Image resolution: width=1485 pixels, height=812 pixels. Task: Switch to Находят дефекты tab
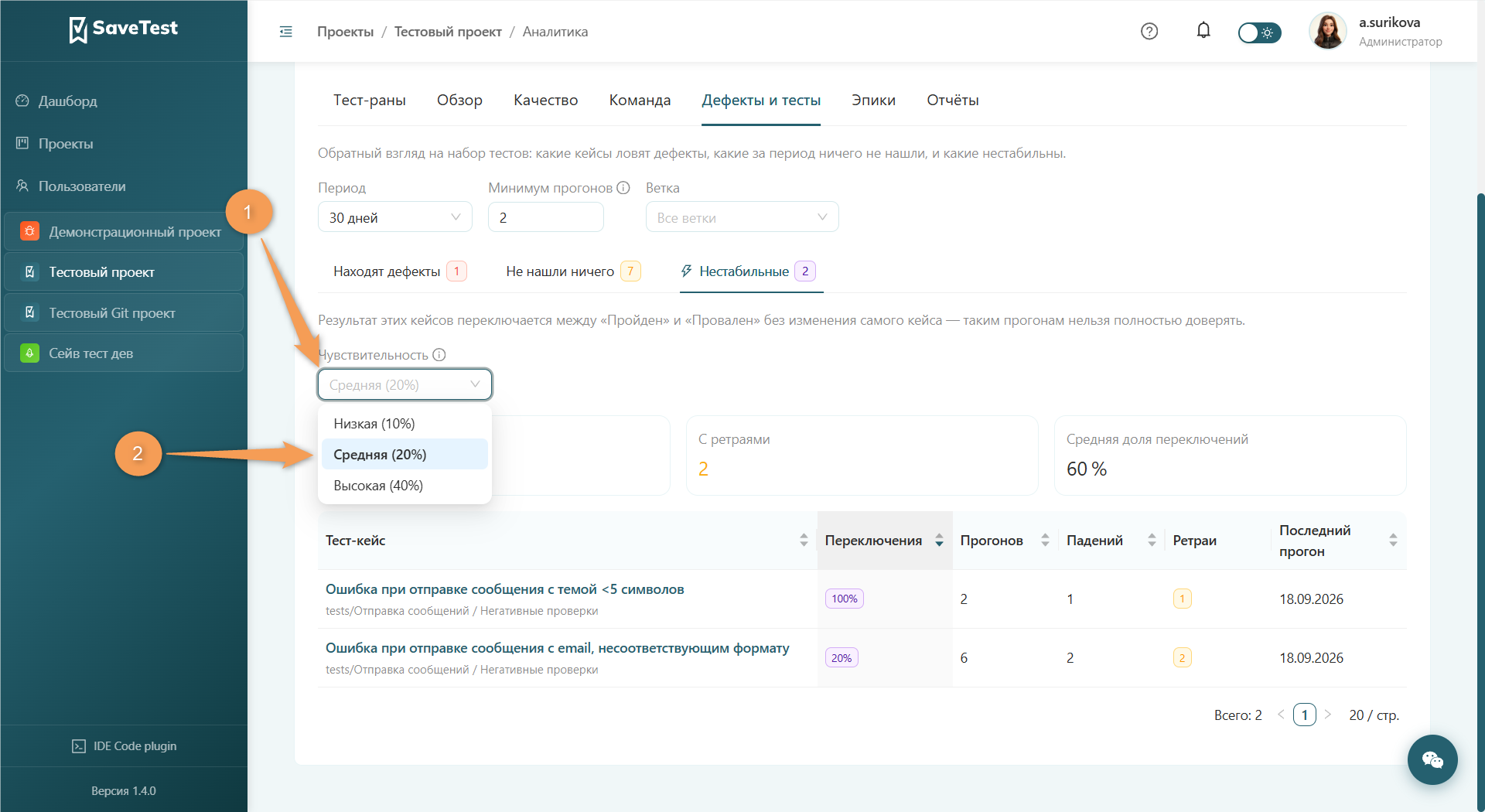pyautogui.click(x=400, y=271)
